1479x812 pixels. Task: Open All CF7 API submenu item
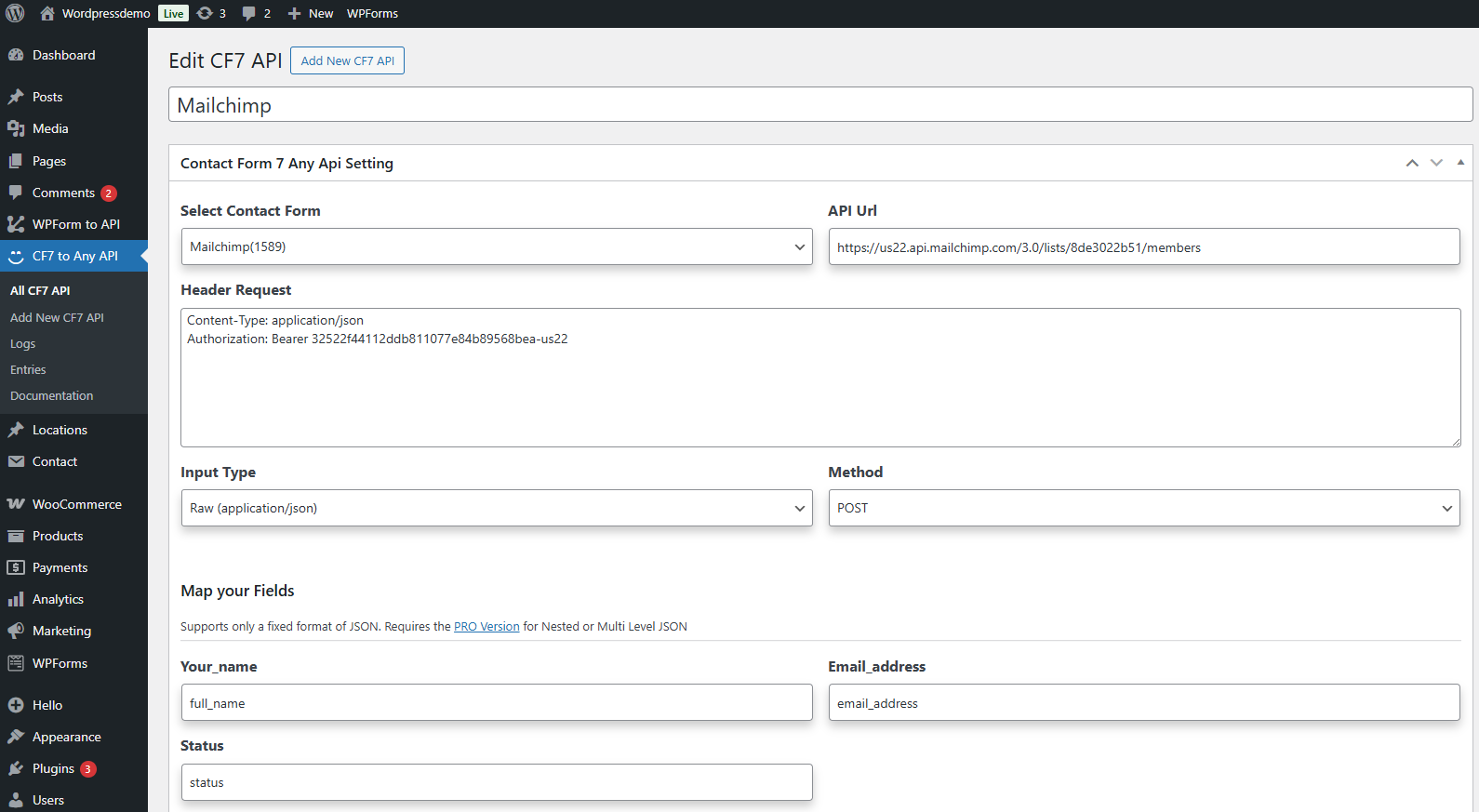click(x=40, y=291)
